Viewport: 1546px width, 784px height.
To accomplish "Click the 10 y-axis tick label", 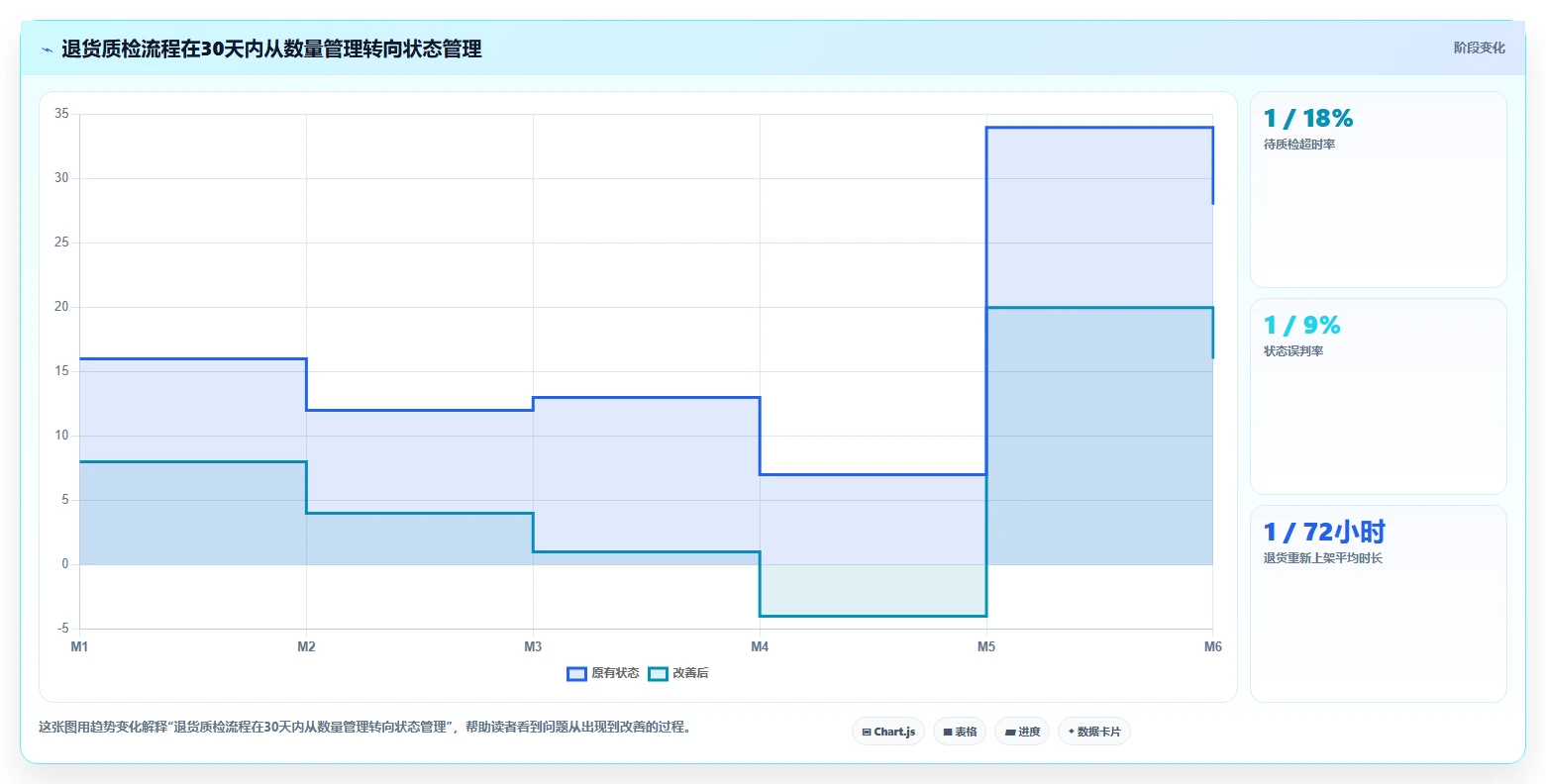I will (61, 436).
